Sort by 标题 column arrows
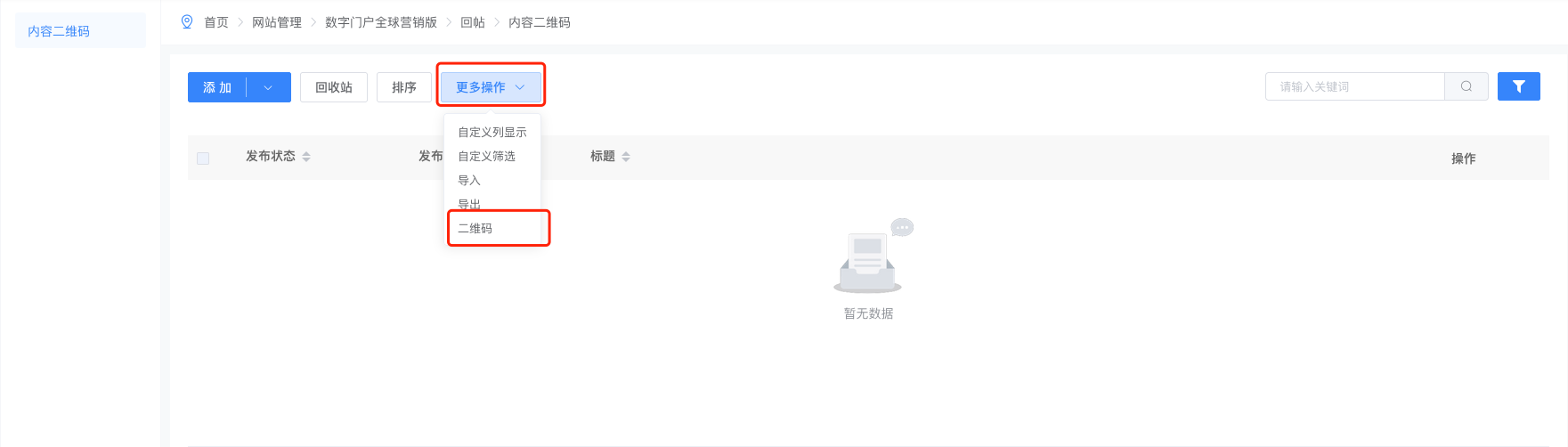 point(626,157)
